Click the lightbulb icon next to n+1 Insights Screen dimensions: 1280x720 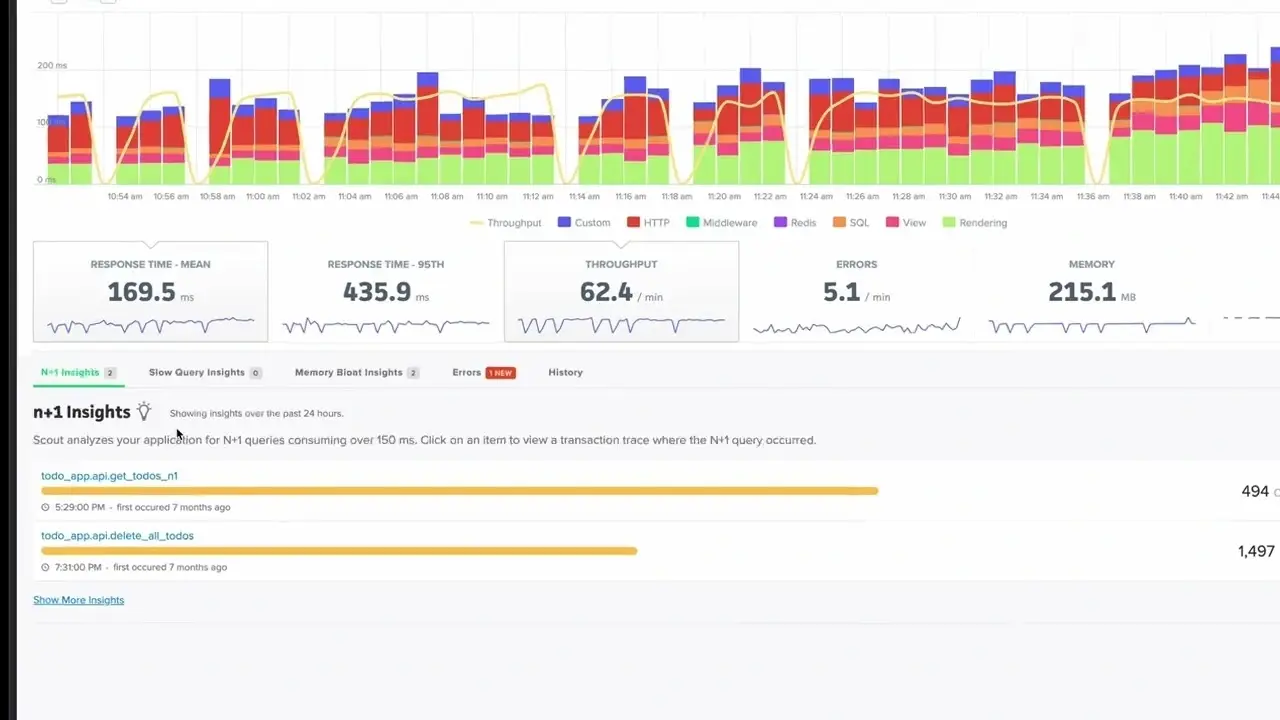click(x=144, y=411)
